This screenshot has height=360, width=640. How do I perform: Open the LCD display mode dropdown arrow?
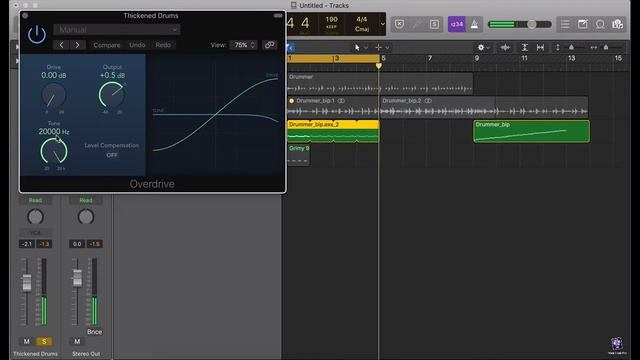pyautogui.click(x=382, y=24)
